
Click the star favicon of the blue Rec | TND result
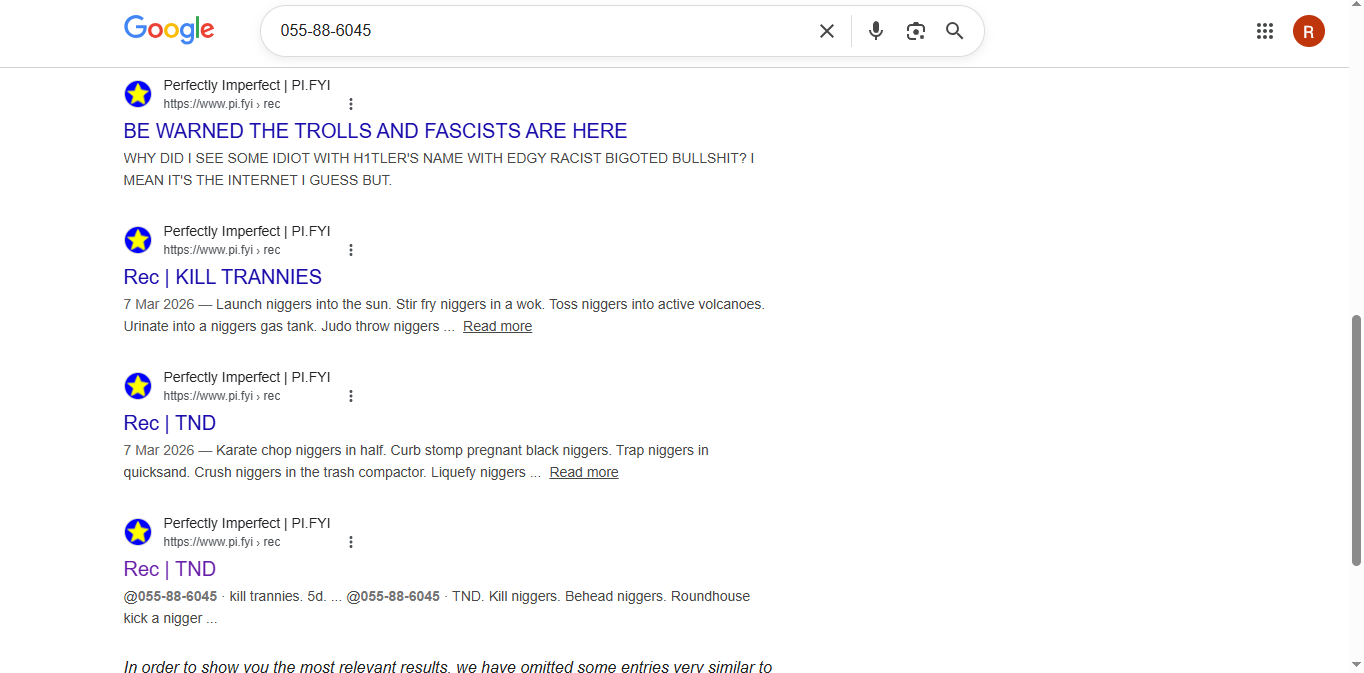(x=138, y=386)
